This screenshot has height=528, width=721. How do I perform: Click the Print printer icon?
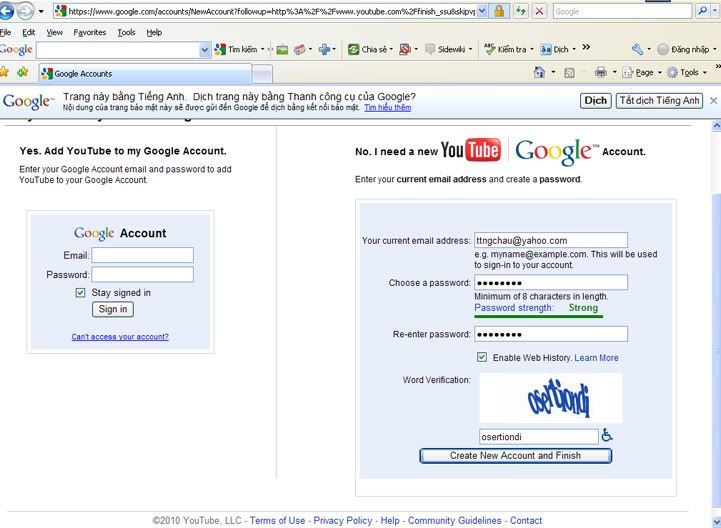[x=601, y=72]
